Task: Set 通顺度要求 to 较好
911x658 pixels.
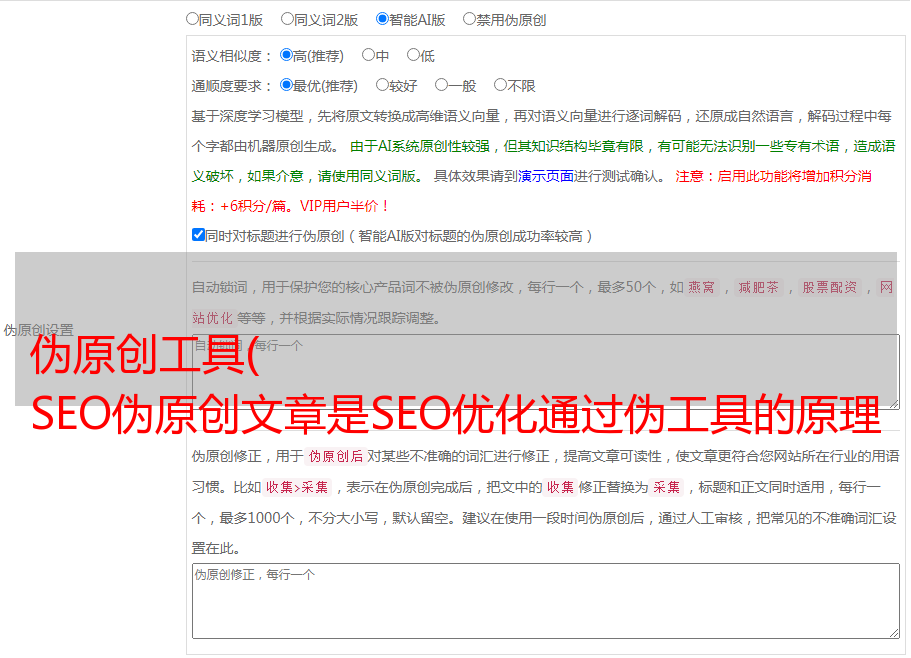Action: tap(382, 85)
